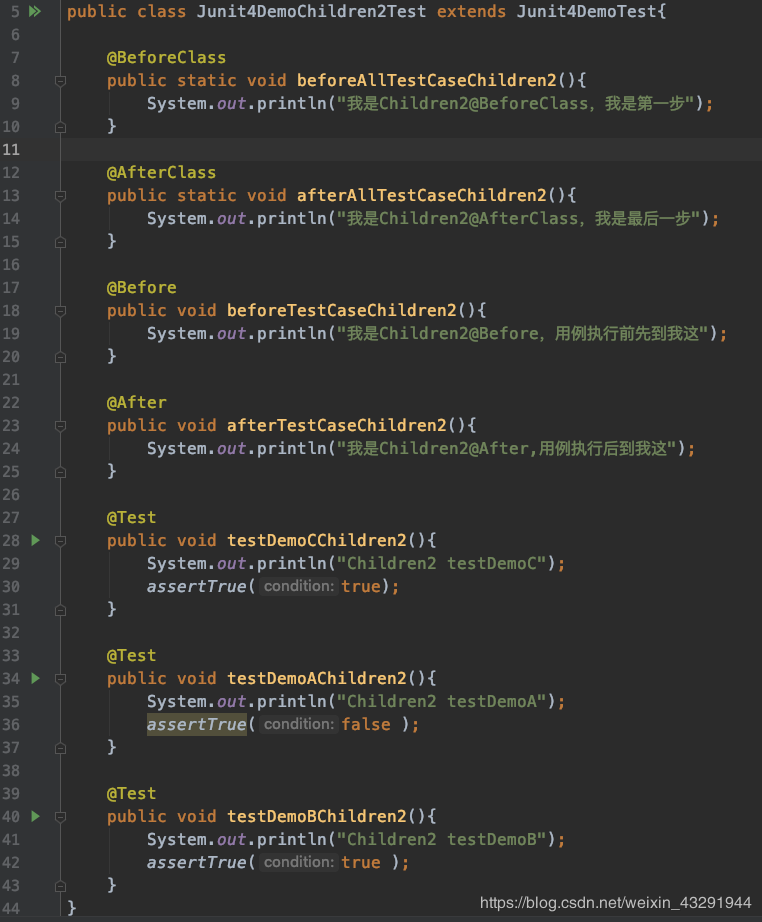Image resolution: width=762 pixels, height=922 pixels.
Task: Click method name afterAllTestCaseChildren2
Action: [x=422, y=195]
